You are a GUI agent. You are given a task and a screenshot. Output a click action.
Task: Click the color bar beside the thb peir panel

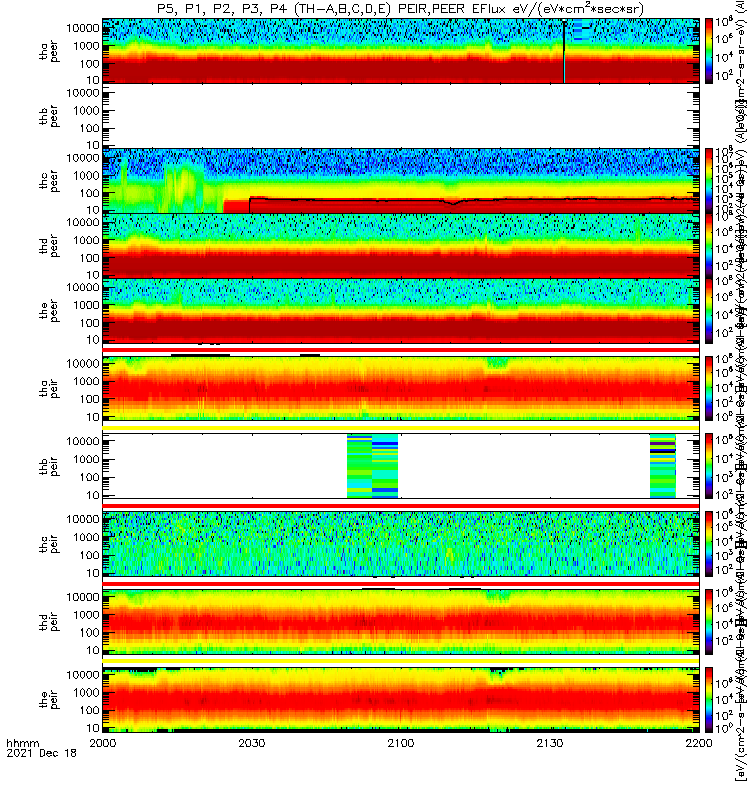tap(709, 466)
